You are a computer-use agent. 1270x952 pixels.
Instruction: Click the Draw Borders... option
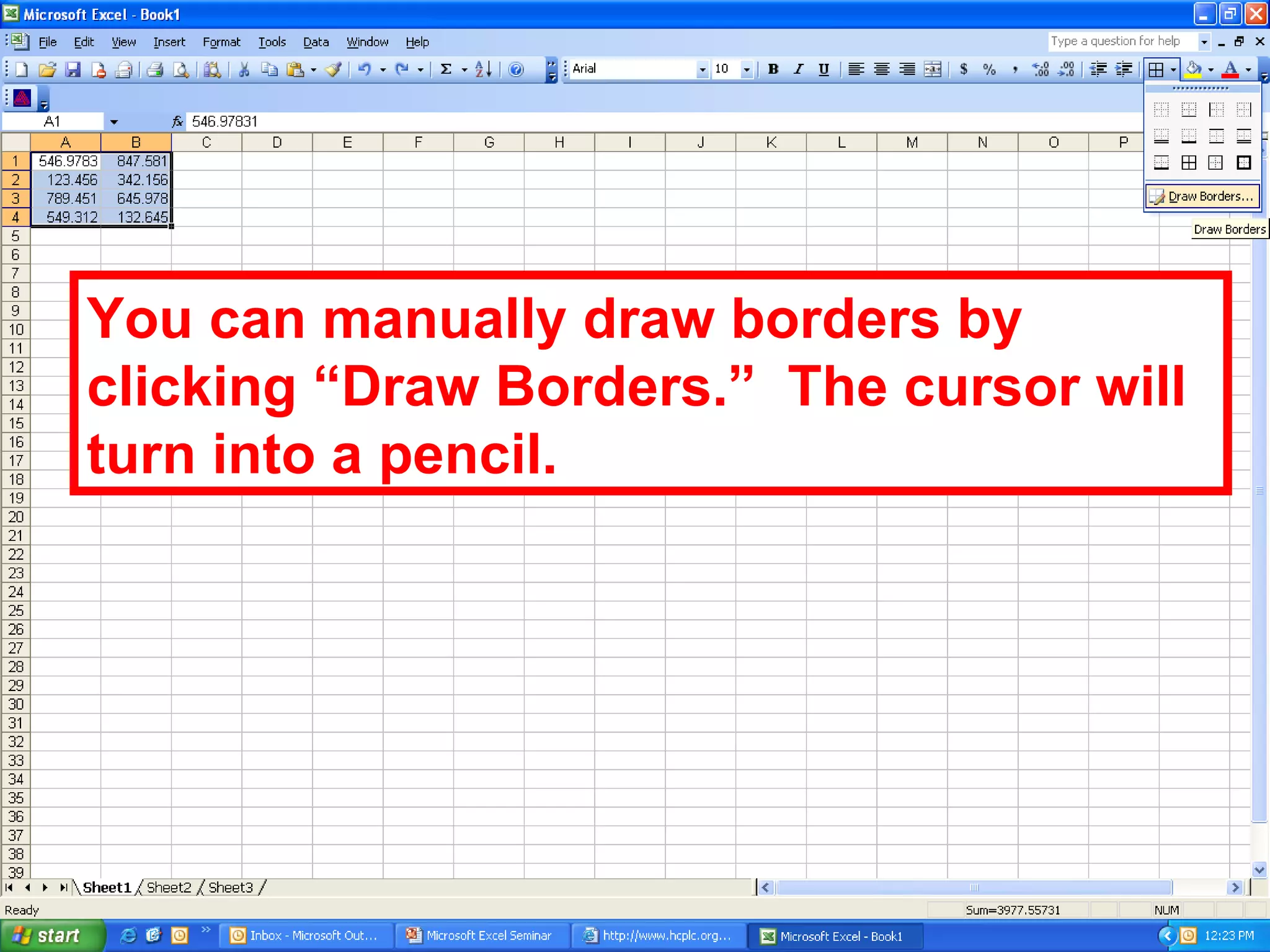(1202, 196)
